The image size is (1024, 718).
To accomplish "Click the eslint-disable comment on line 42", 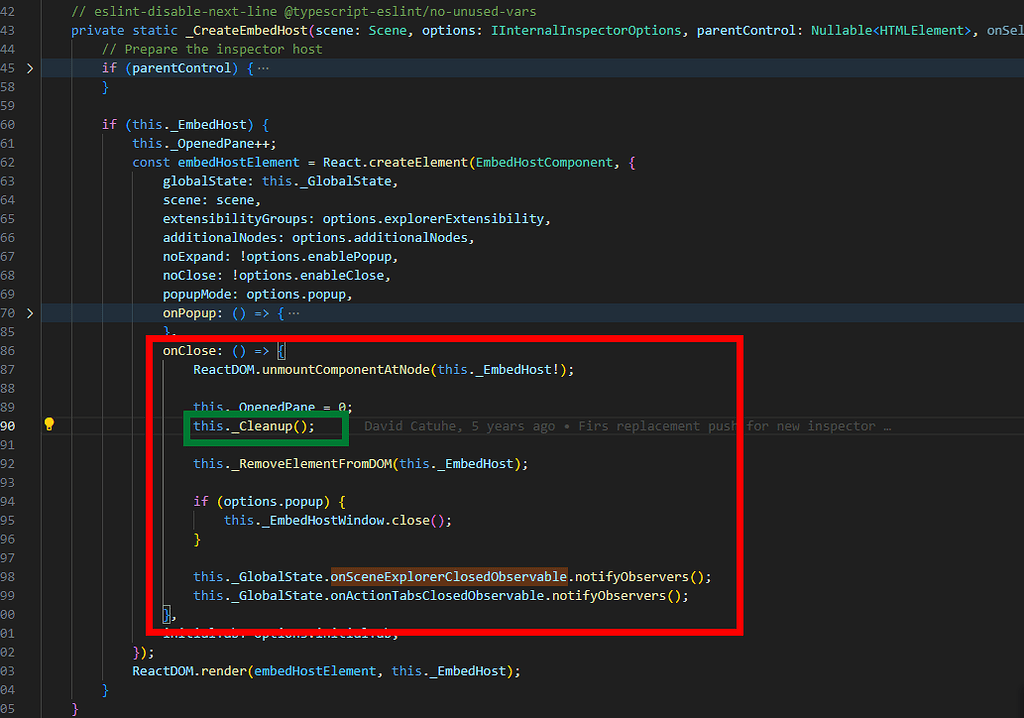I will (x=300, y=11).
